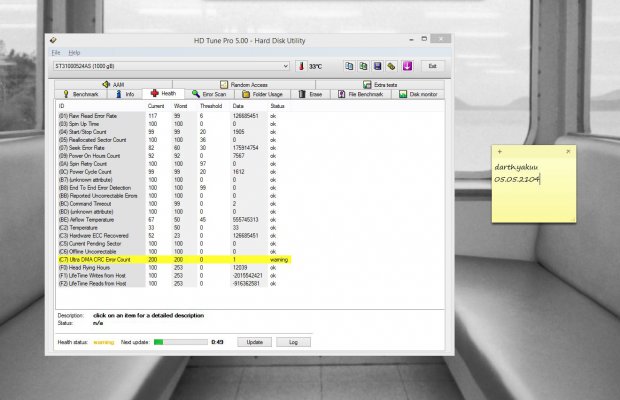Switch to the Benchmark tab
620x400 pixels.
pyautogui.click(x=81, y=94)
